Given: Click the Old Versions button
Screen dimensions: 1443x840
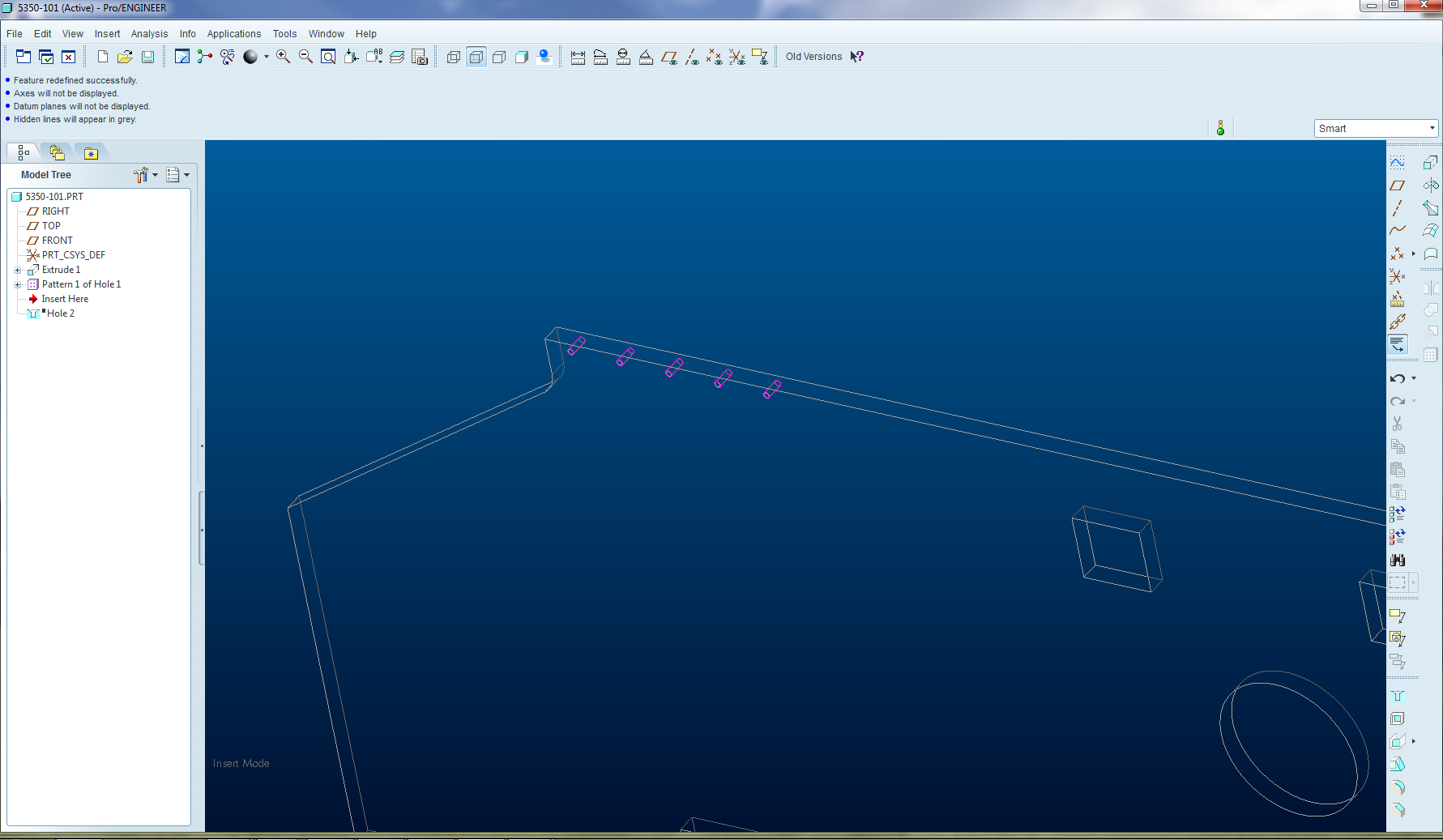Looking at the screenshot, I should tap(813, 57).
